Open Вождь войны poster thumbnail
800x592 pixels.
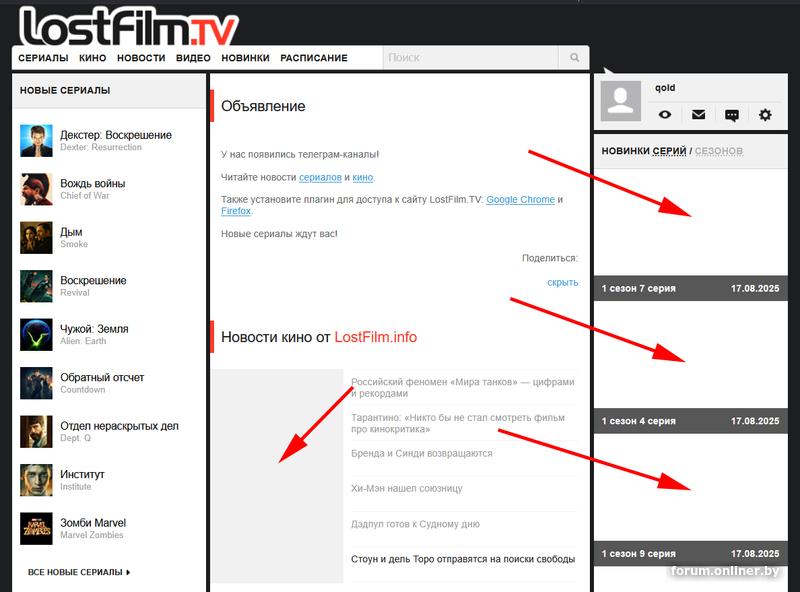click(36, 189)
